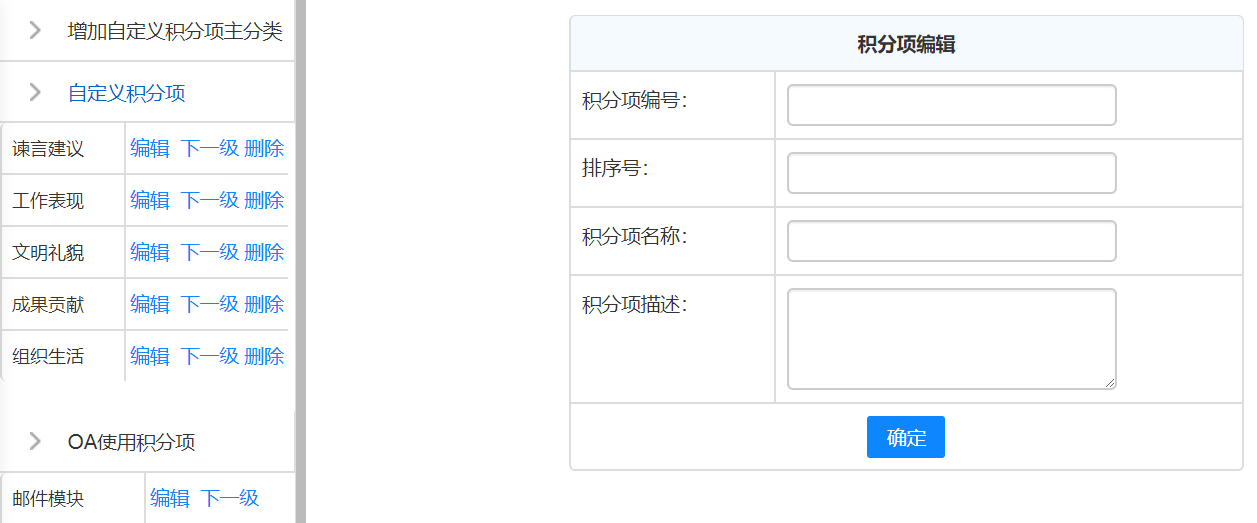Image resolution: width=1257 pixels, height=523 pixels.
Task: Expand the 增加自定义积分项主分类 chevron
Action: point(36,31)
